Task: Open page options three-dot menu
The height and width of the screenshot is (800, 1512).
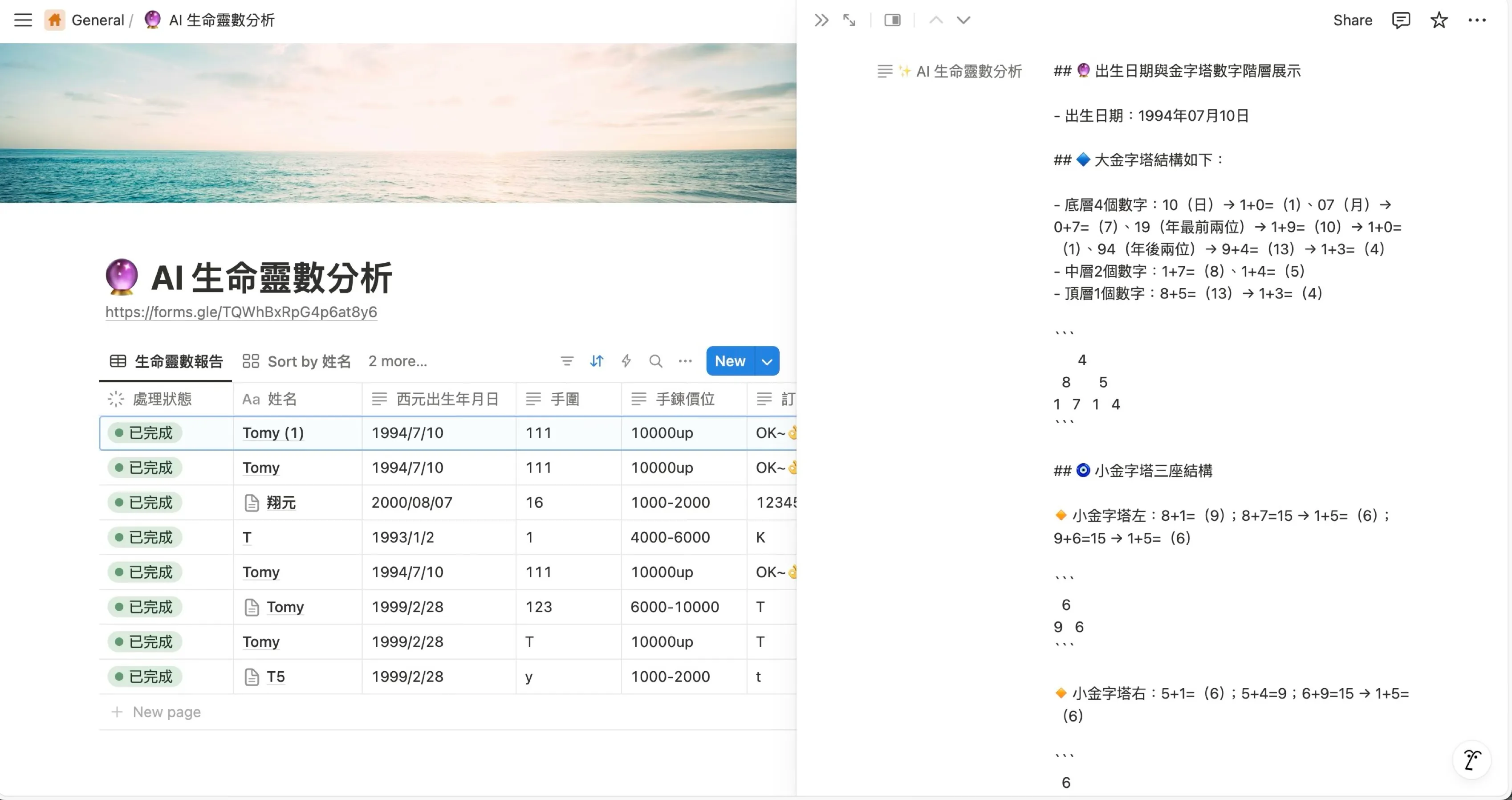Action: [1476, 20]
